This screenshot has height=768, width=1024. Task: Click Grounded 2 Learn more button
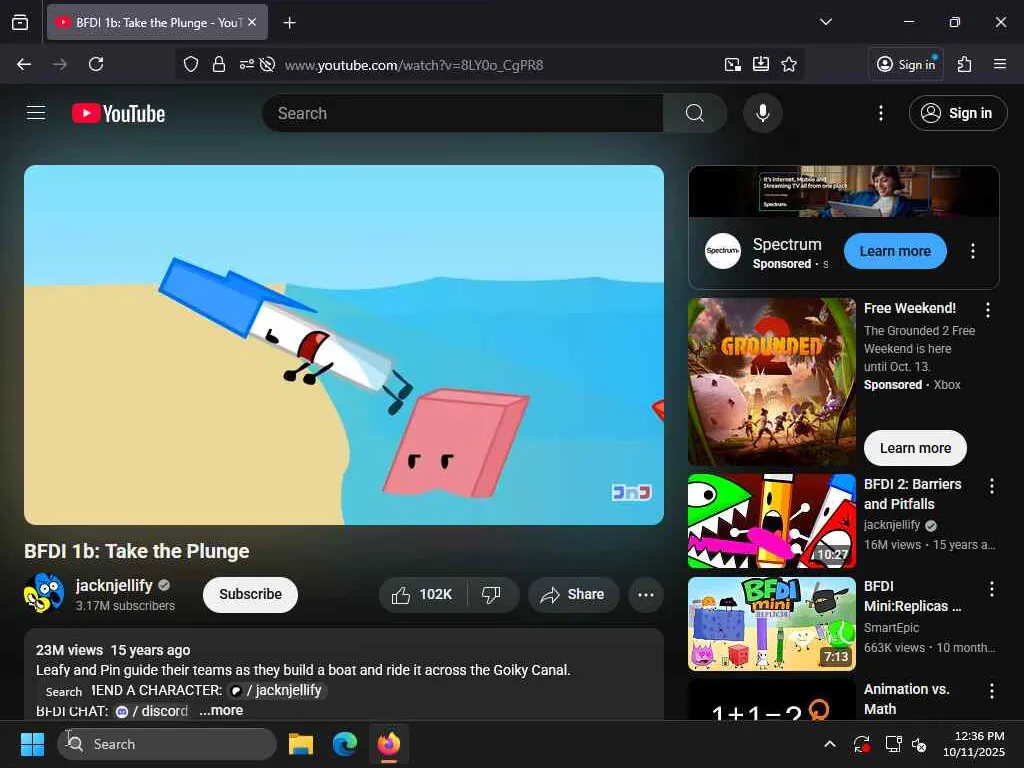[x=915, y=448]
